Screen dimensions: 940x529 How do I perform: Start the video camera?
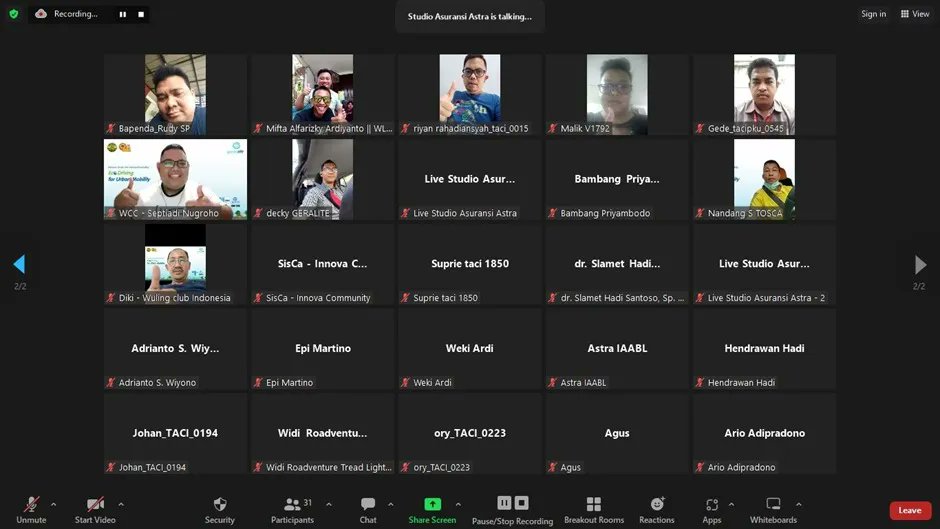coord(95,510)
